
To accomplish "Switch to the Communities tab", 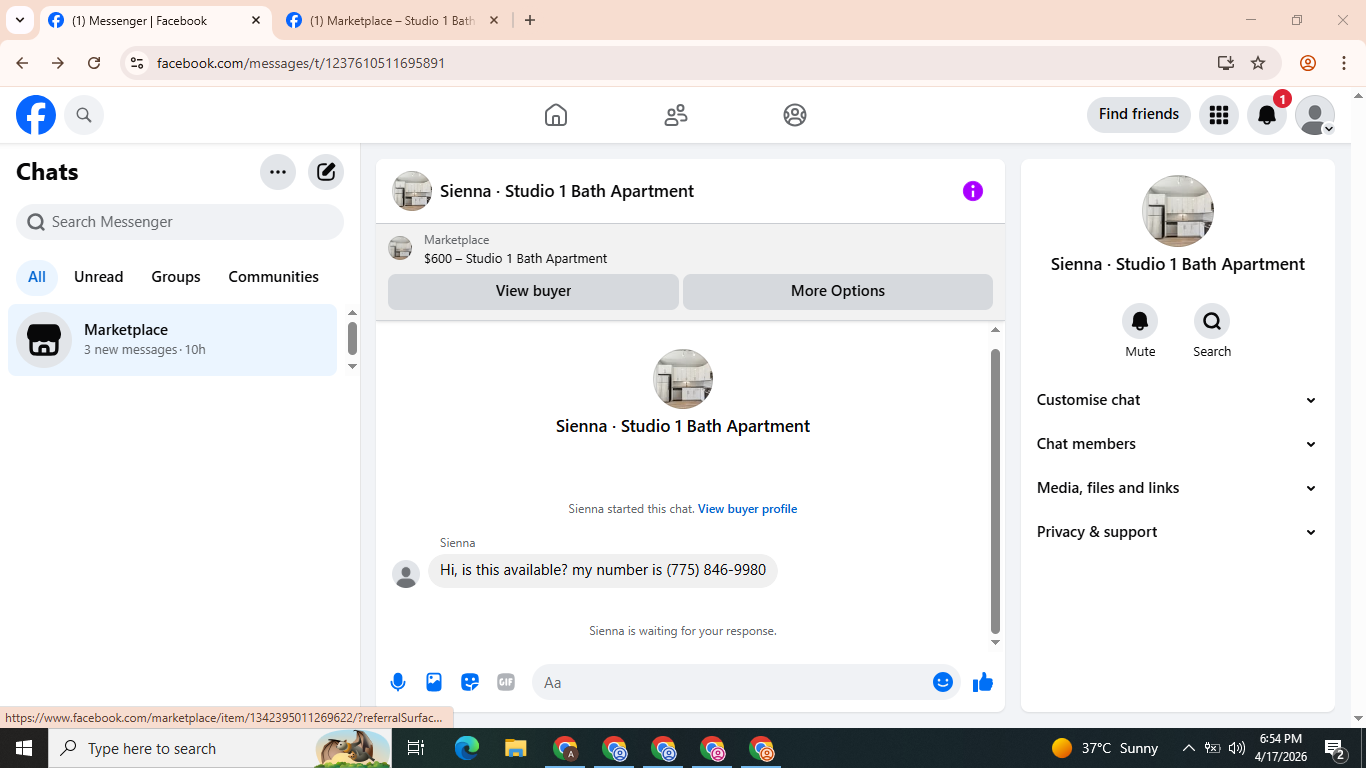I will tap(274, 277).
